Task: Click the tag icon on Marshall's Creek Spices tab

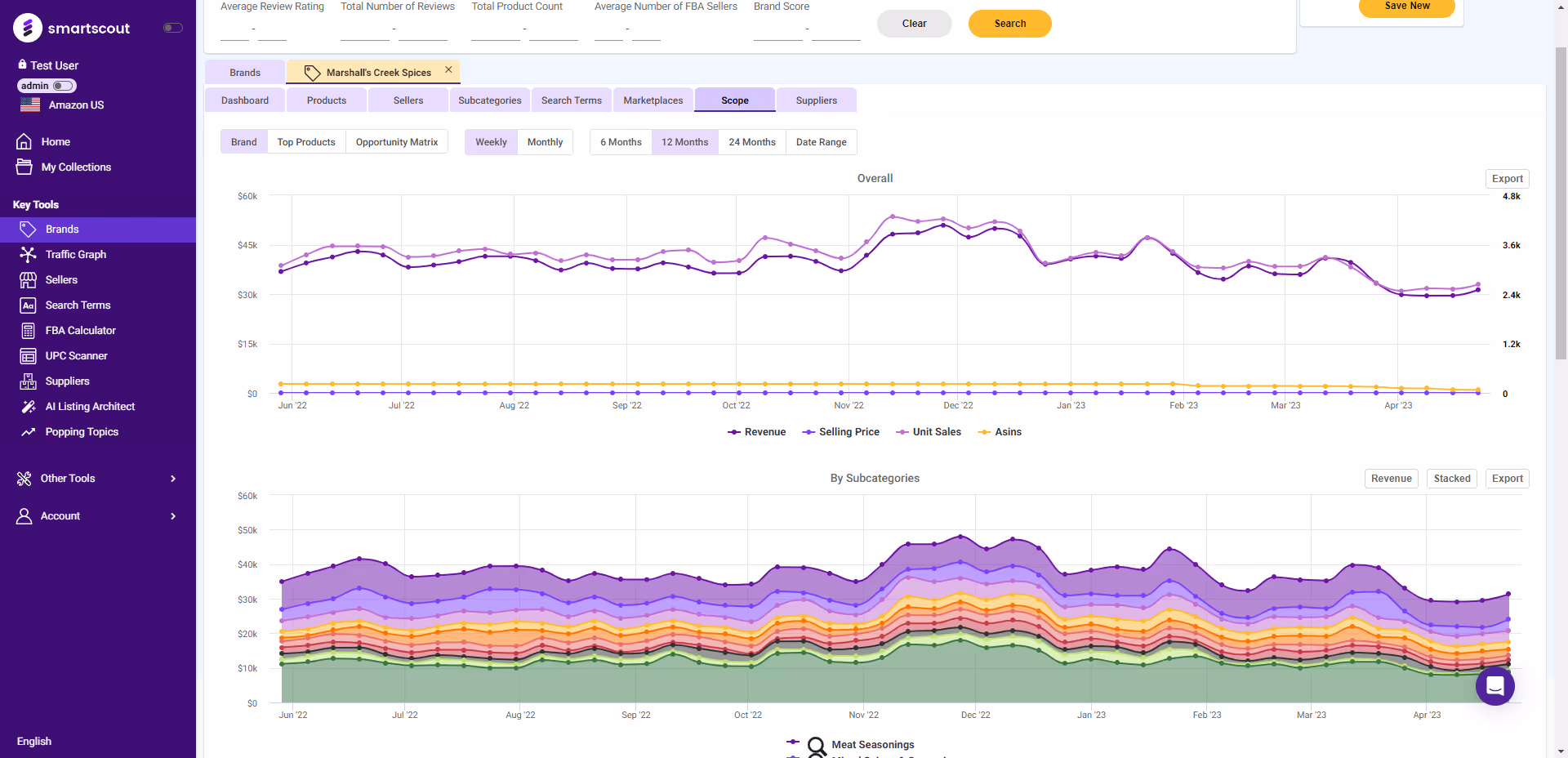Action: click(x=312, y=73)
